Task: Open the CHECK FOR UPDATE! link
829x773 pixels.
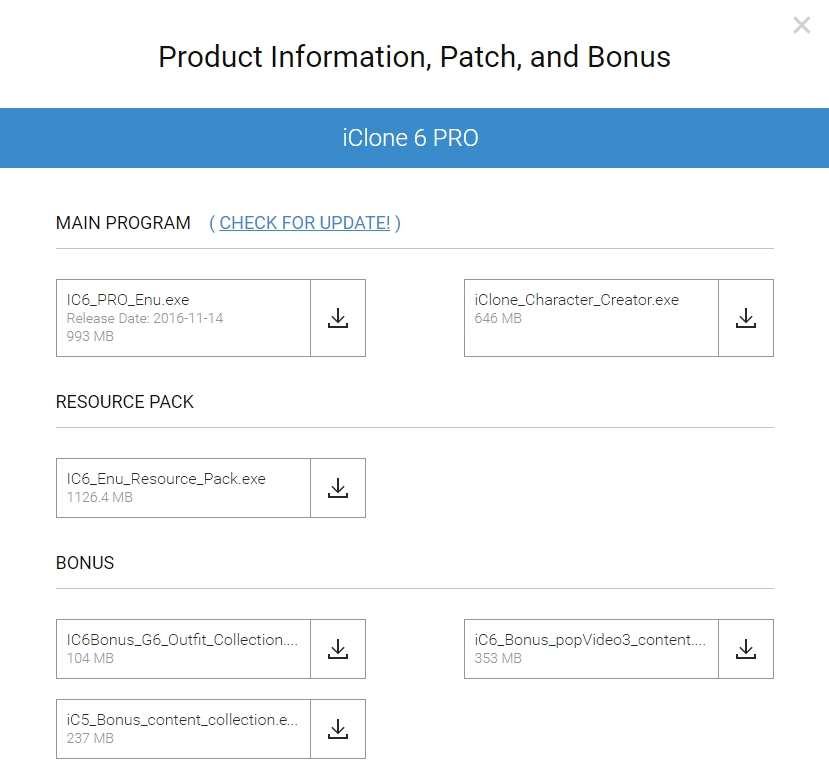Action: tap(305, 223)
